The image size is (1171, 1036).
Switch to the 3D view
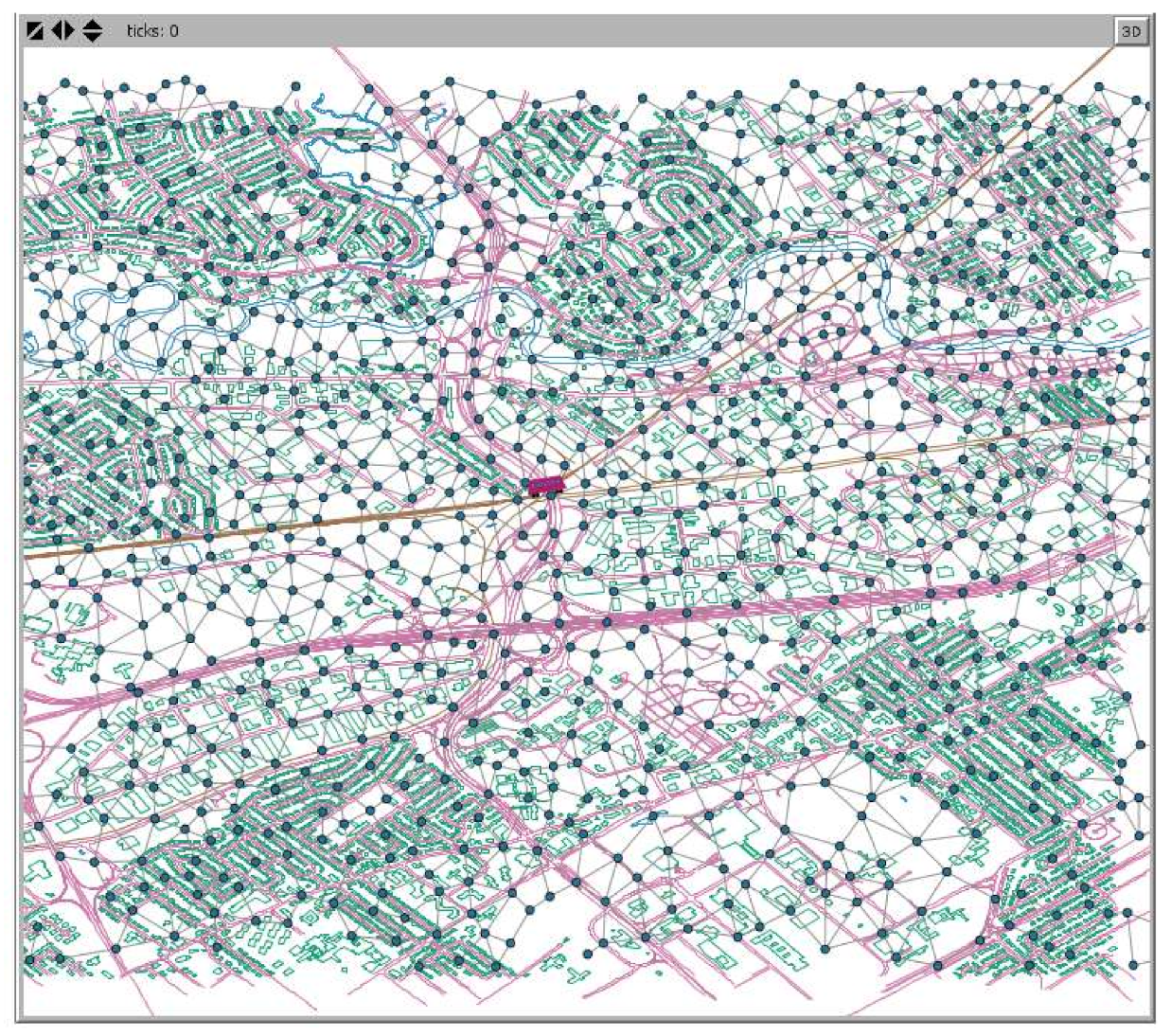click(1130, 31)
